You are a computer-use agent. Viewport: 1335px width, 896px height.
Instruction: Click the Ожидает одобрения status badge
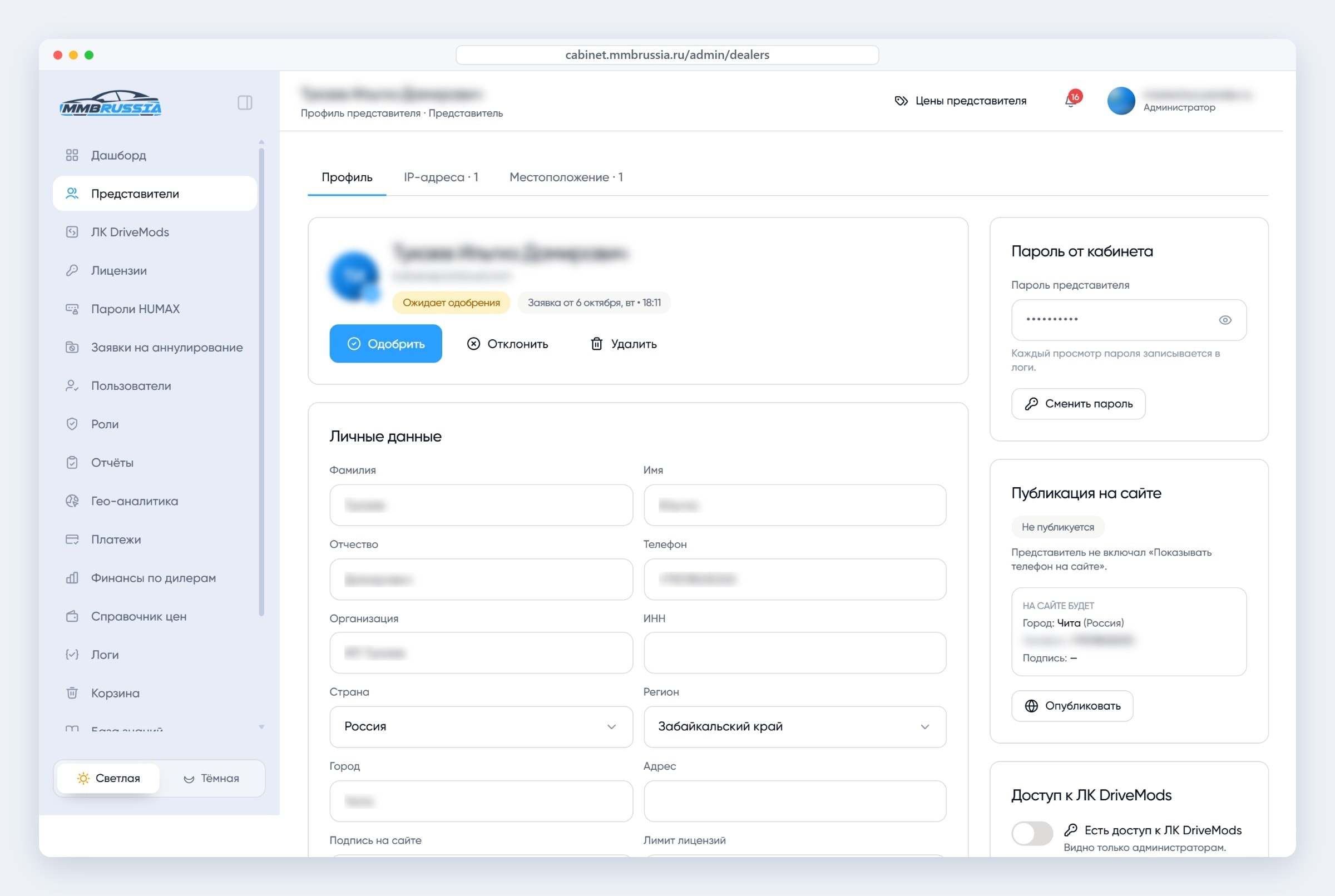[x=451, y=303]
